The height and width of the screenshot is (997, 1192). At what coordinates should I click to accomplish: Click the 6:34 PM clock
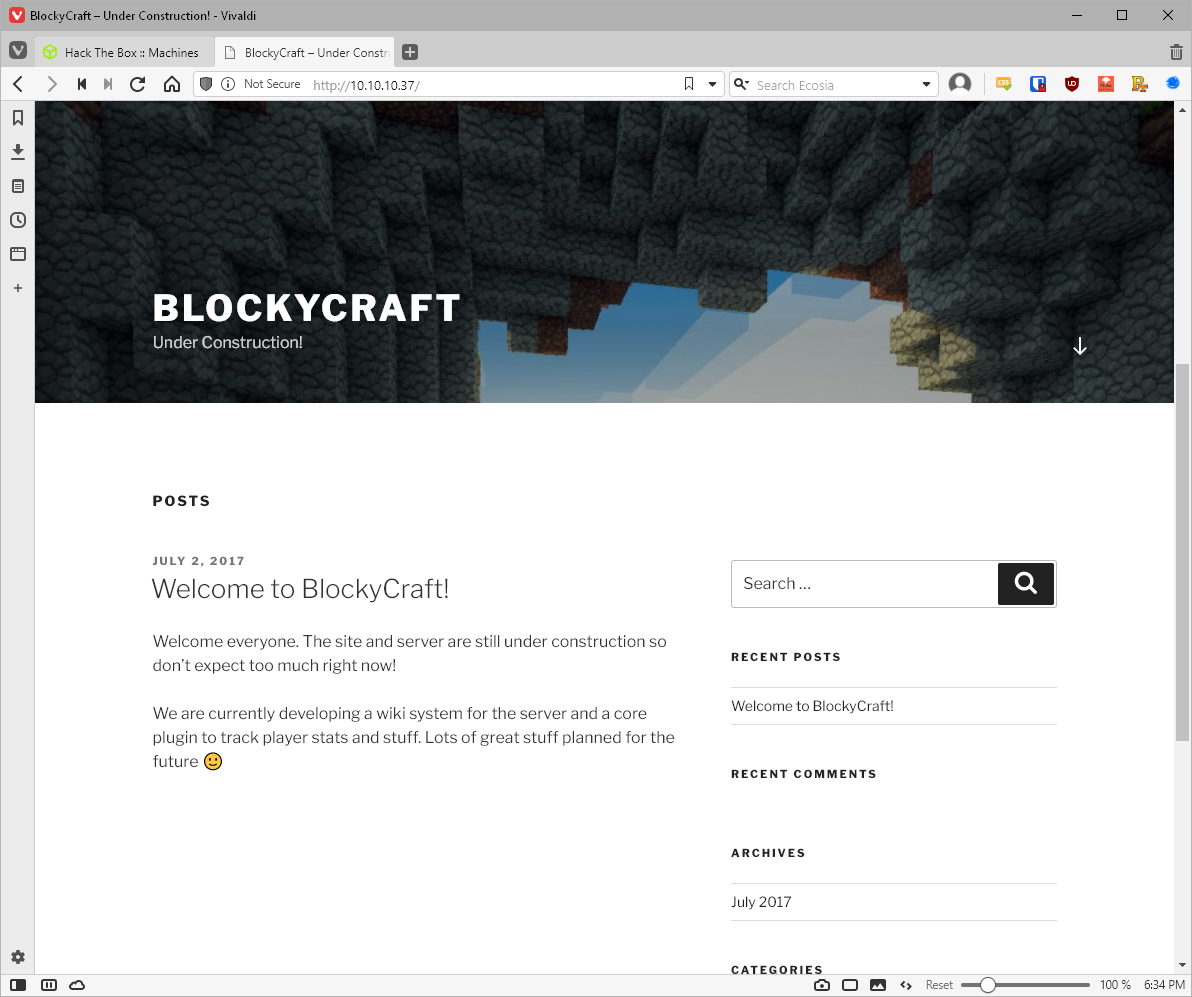coord(1164,985)
